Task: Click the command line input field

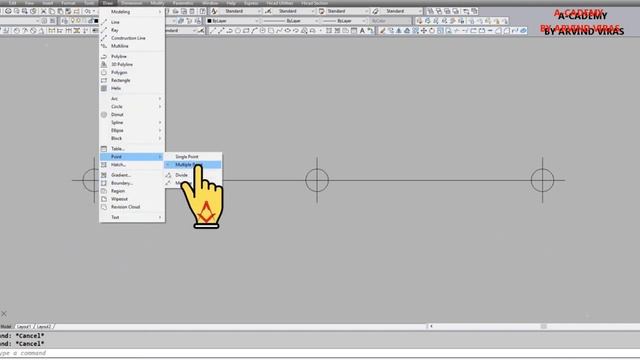Action: pyautogui.click(x=320, y=353)
